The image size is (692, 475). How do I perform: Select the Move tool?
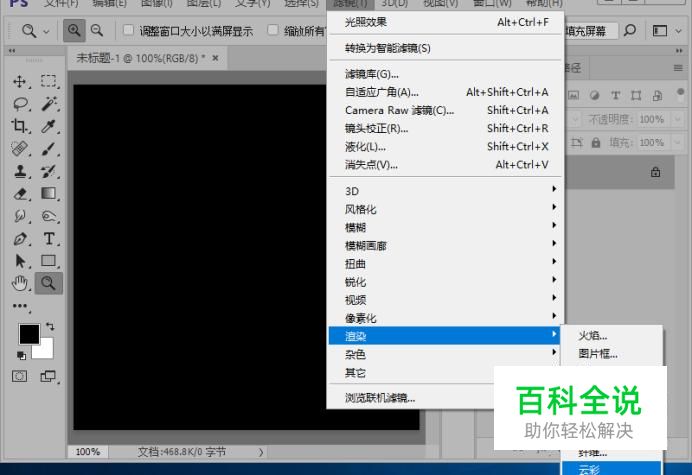[x=19, y=81]
